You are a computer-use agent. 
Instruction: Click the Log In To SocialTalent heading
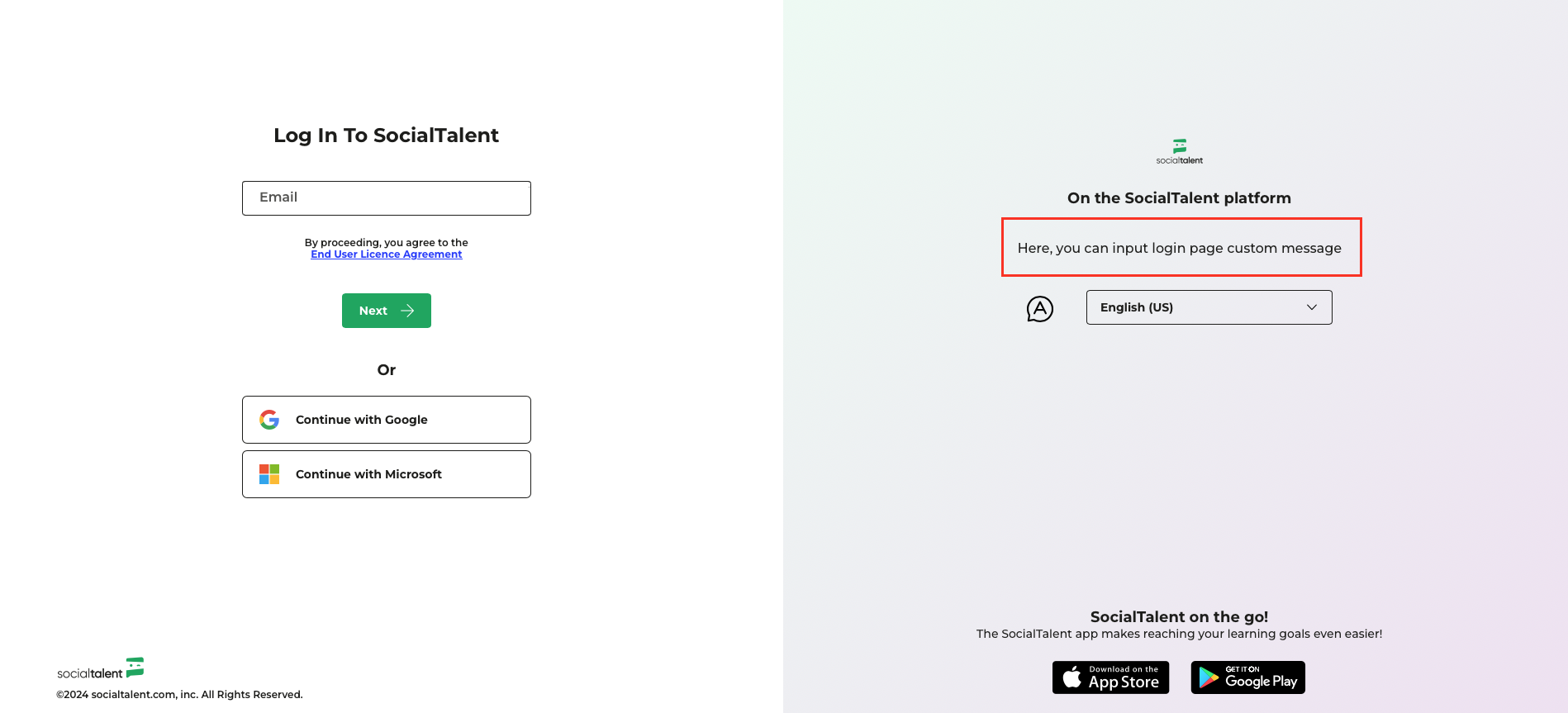click(387, 135)
